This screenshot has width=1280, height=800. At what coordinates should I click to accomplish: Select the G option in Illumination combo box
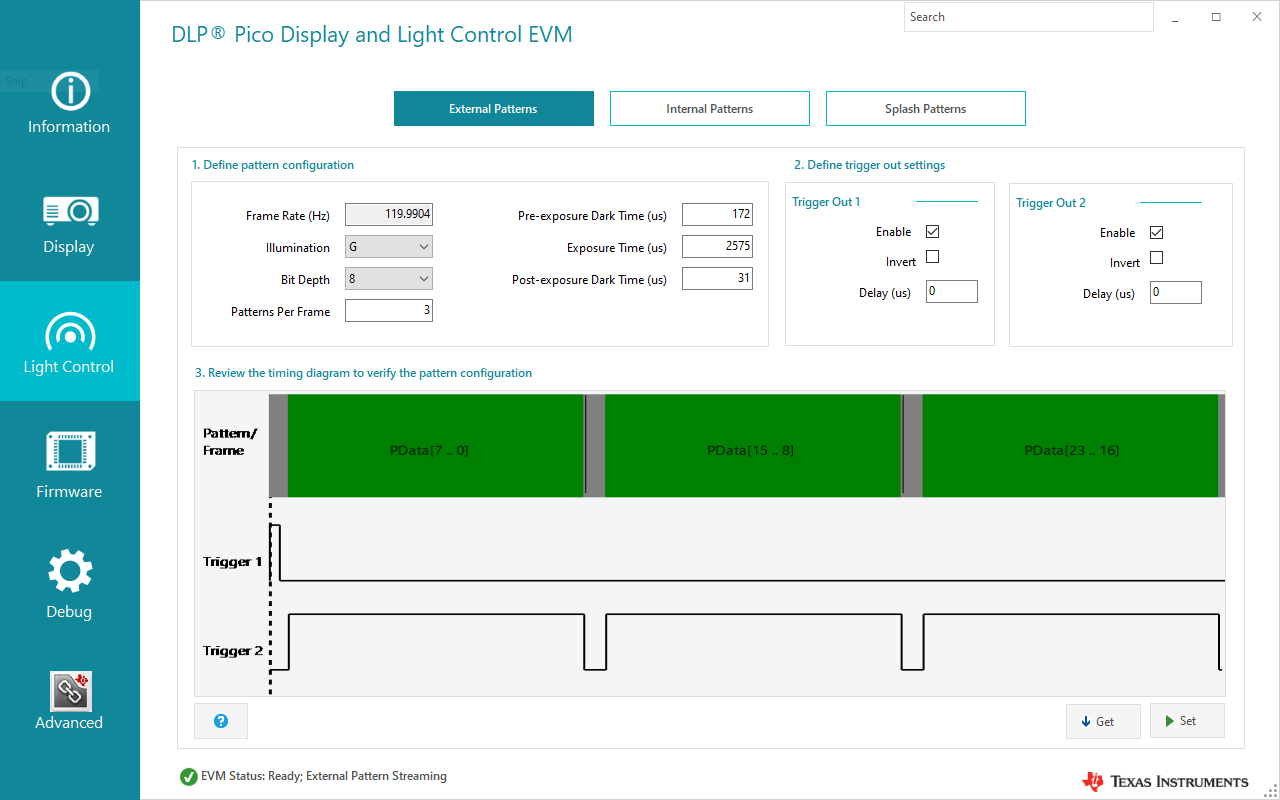[x=388, y=246]
